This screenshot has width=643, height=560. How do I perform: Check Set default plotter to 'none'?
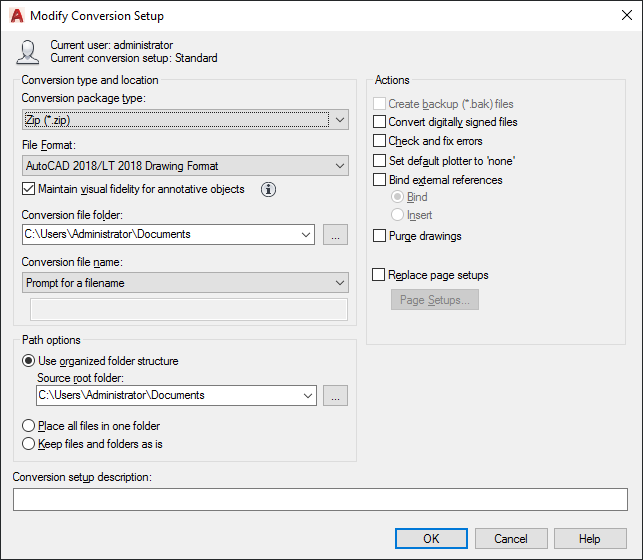[379, 160]
